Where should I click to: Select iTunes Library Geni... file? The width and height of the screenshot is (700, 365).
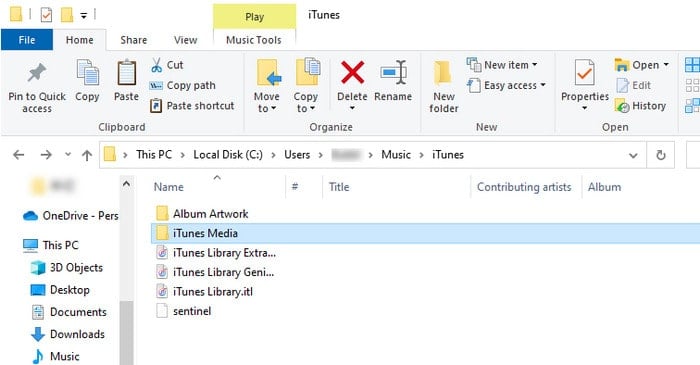(x=215, y=272)
